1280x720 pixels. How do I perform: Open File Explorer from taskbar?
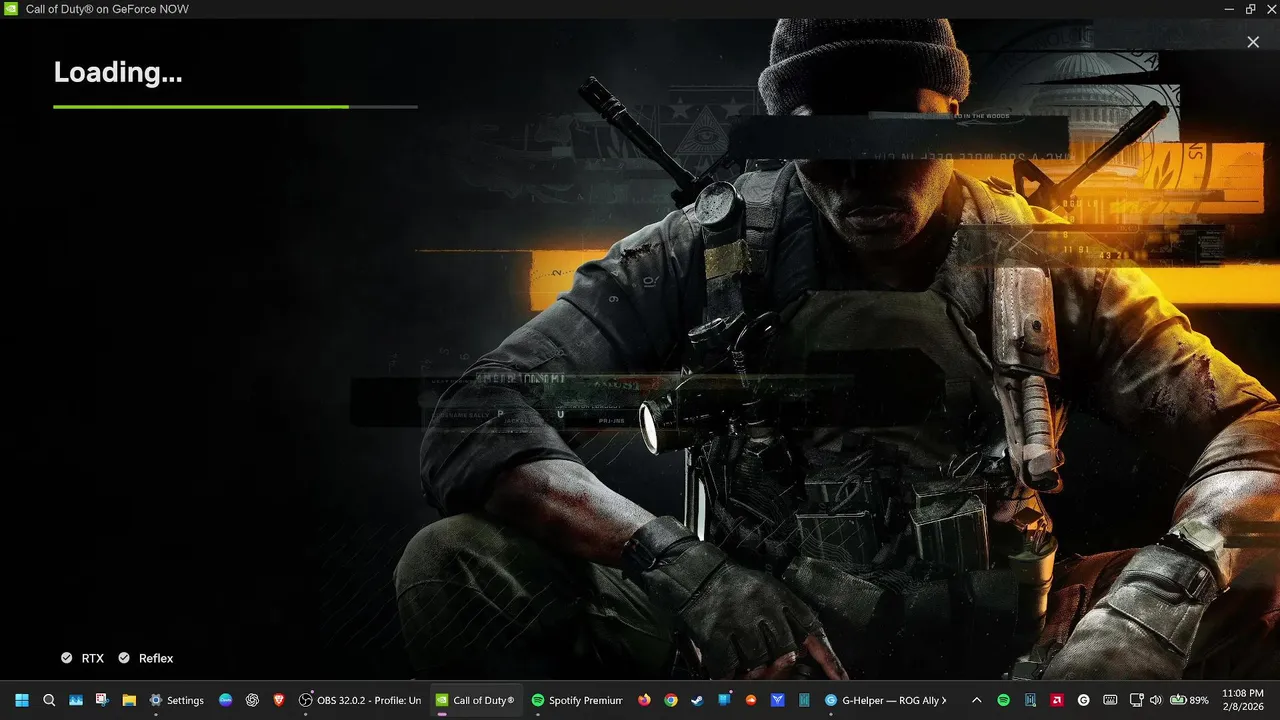(129, 700)
